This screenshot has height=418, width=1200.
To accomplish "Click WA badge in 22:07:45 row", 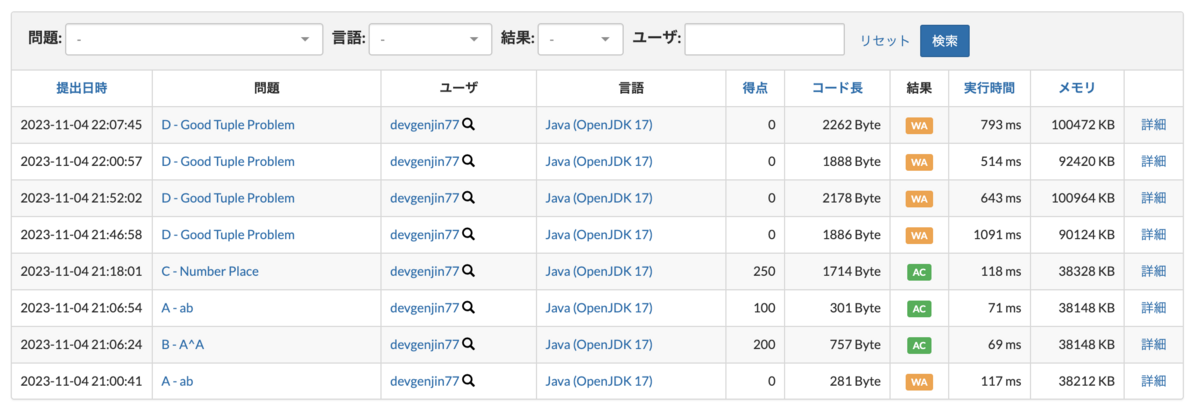I will click(919, 126).
